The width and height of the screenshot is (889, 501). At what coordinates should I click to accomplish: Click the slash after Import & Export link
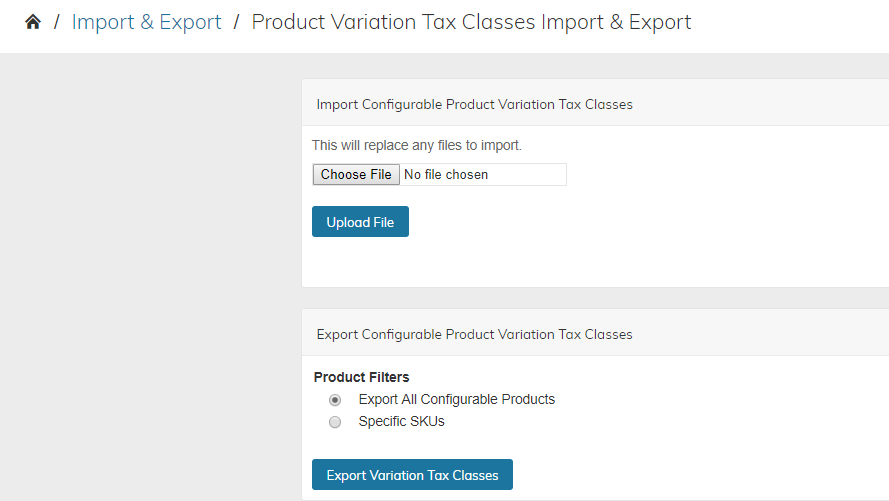click(x=236, y=22)
